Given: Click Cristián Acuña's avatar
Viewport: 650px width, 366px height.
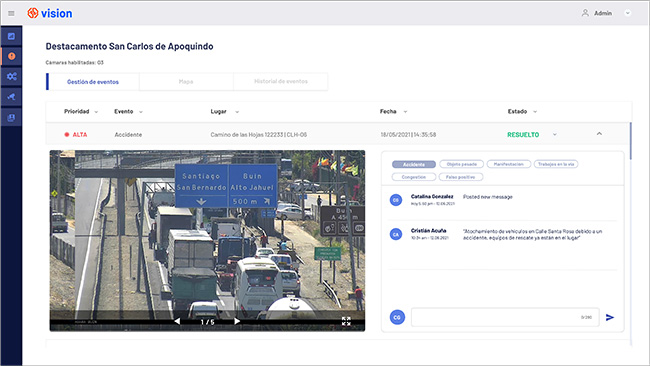Looking at the screenshot, I should coord(396,235).
